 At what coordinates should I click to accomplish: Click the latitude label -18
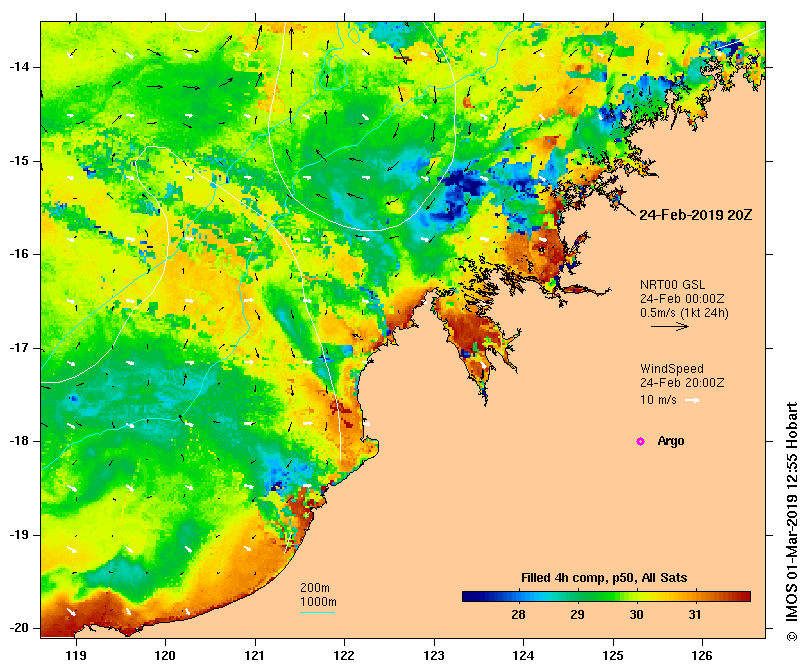click(x=19, y=441)
